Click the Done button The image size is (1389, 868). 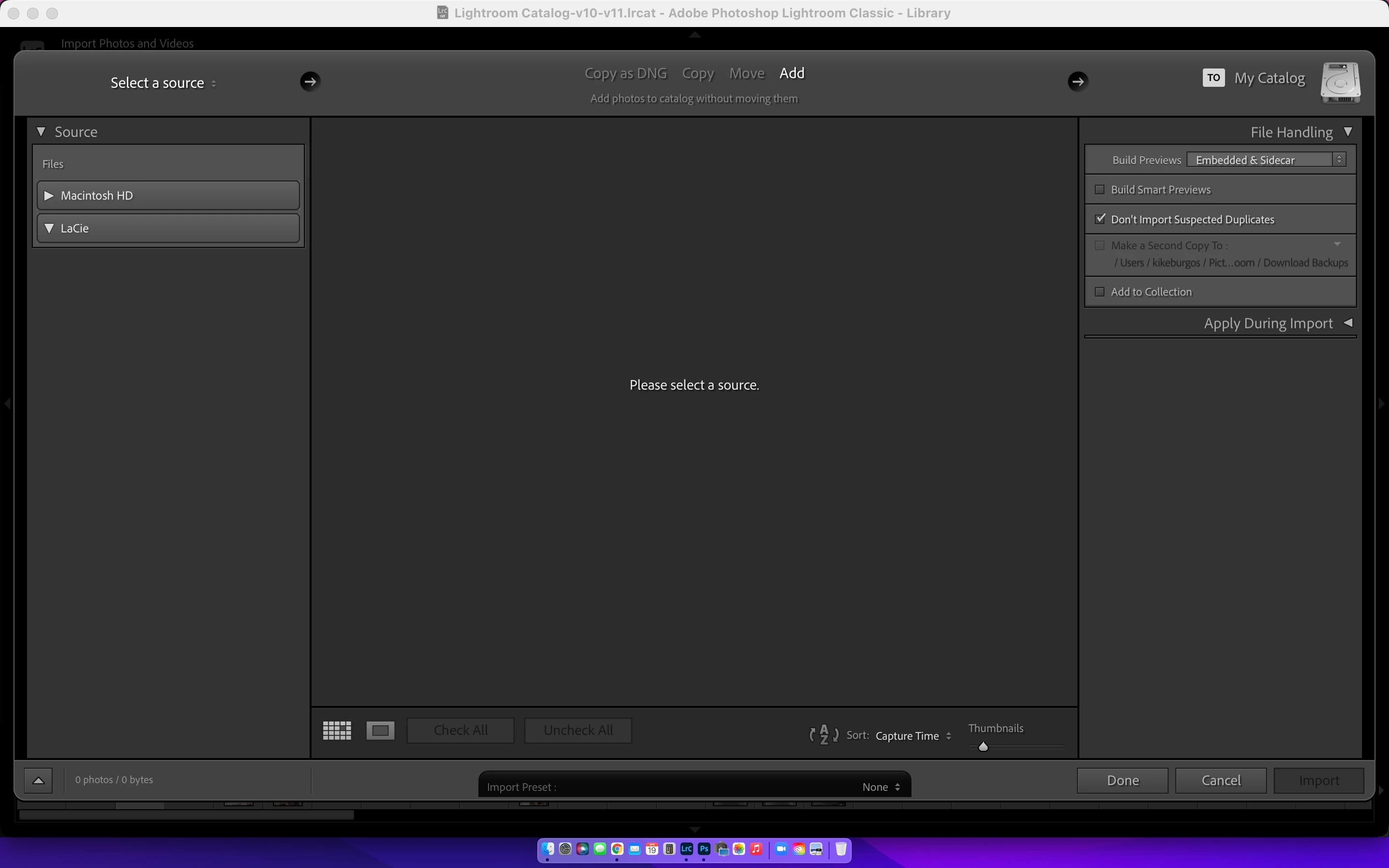(x=1122, y=780)
